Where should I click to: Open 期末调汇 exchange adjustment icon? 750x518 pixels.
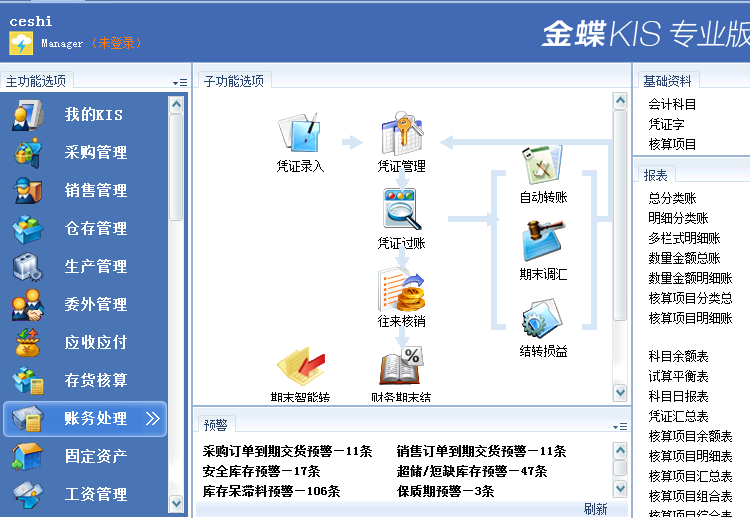[543, 241]
